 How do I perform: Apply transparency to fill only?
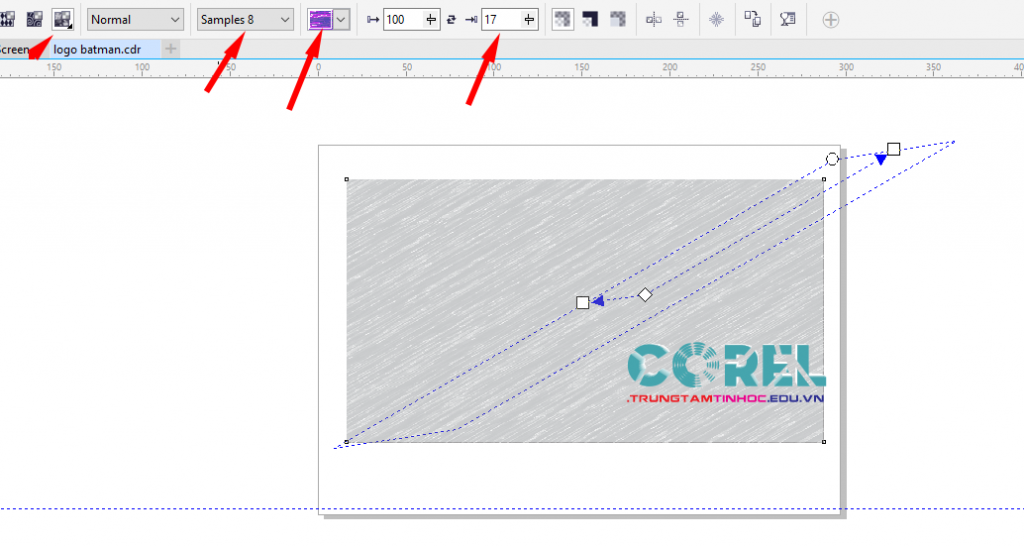pyautogui.click(x=590, y=20)
